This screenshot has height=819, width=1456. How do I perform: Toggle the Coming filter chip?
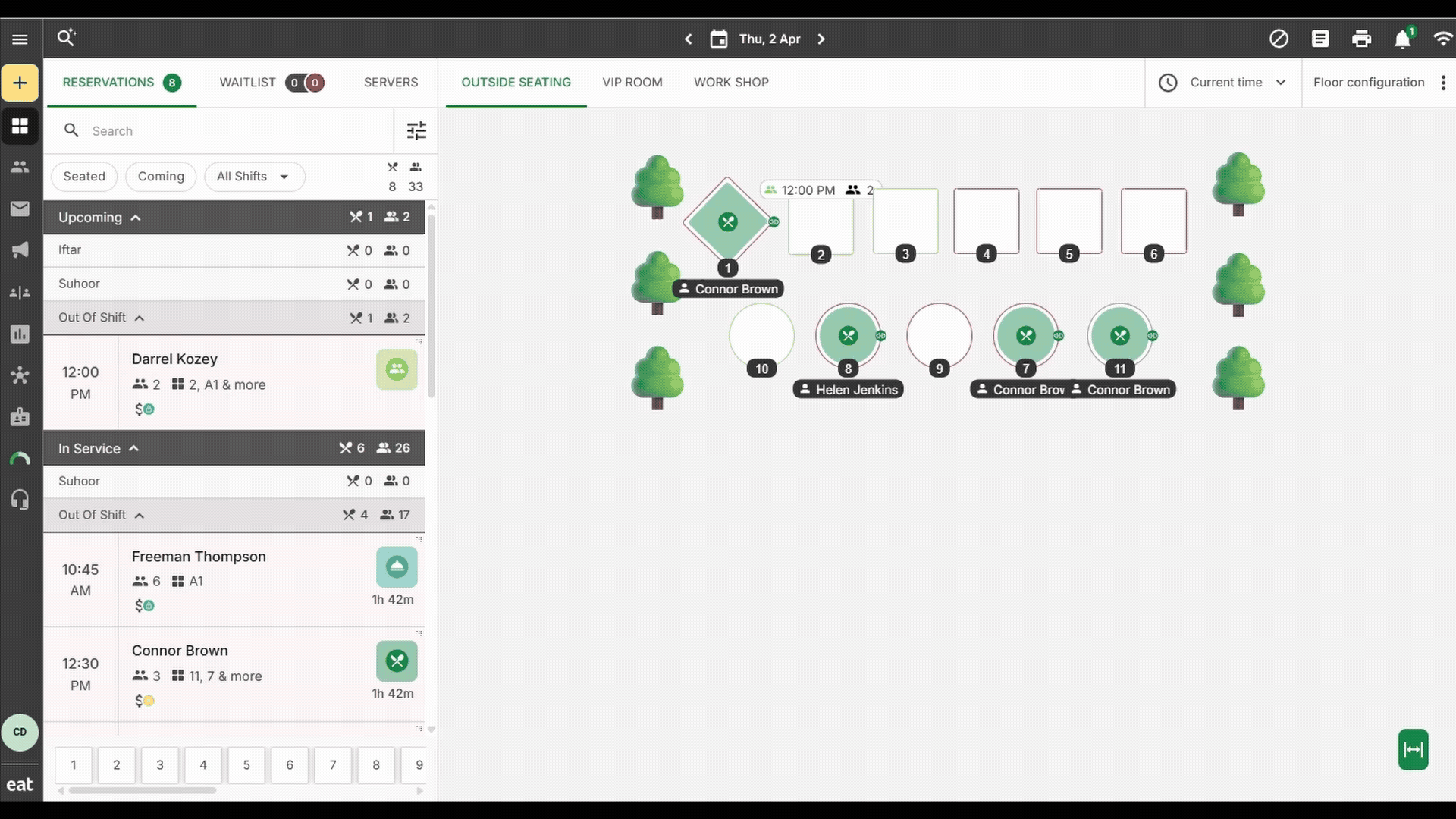point(161,177)
